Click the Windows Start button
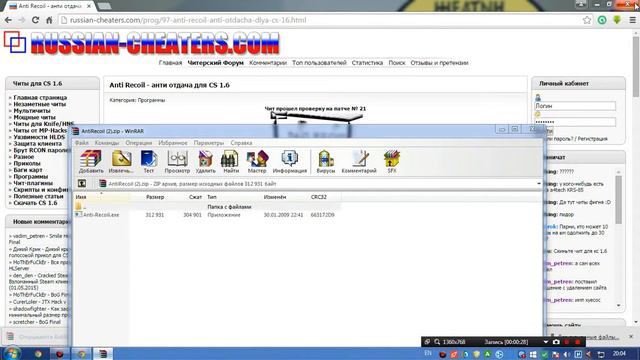 (12, 353)
